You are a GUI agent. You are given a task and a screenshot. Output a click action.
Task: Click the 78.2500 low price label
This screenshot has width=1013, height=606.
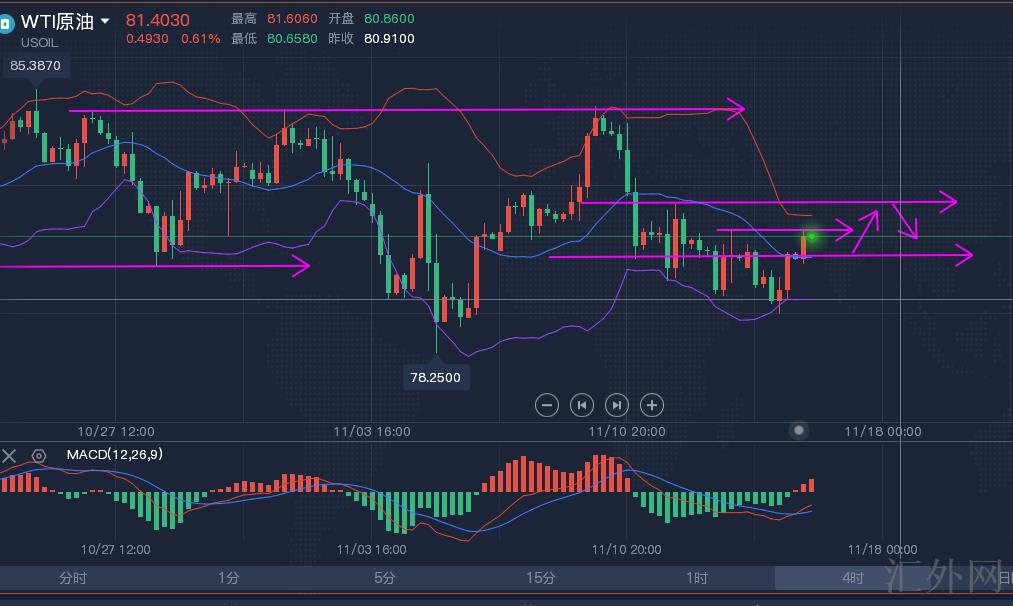tap(436, 378)
